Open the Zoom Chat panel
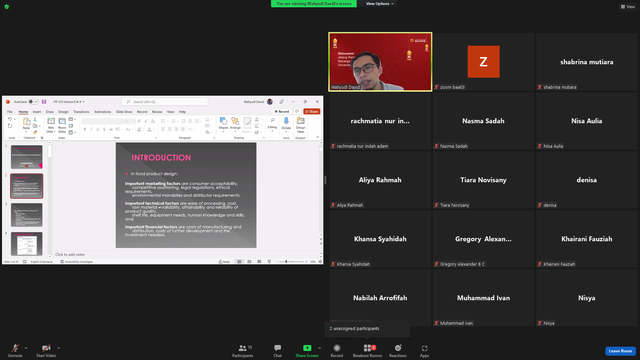 278,350
